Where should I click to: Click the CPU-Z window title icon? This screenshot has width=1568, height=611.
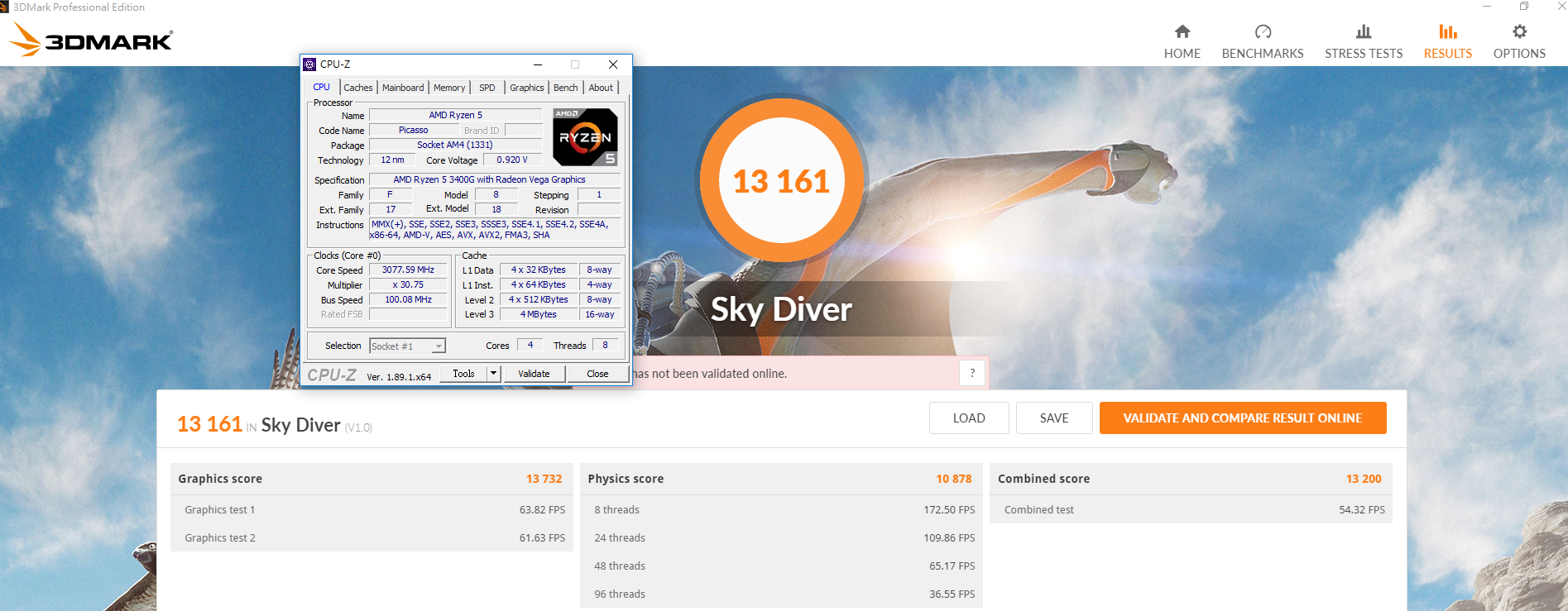(x=310, y=64)
